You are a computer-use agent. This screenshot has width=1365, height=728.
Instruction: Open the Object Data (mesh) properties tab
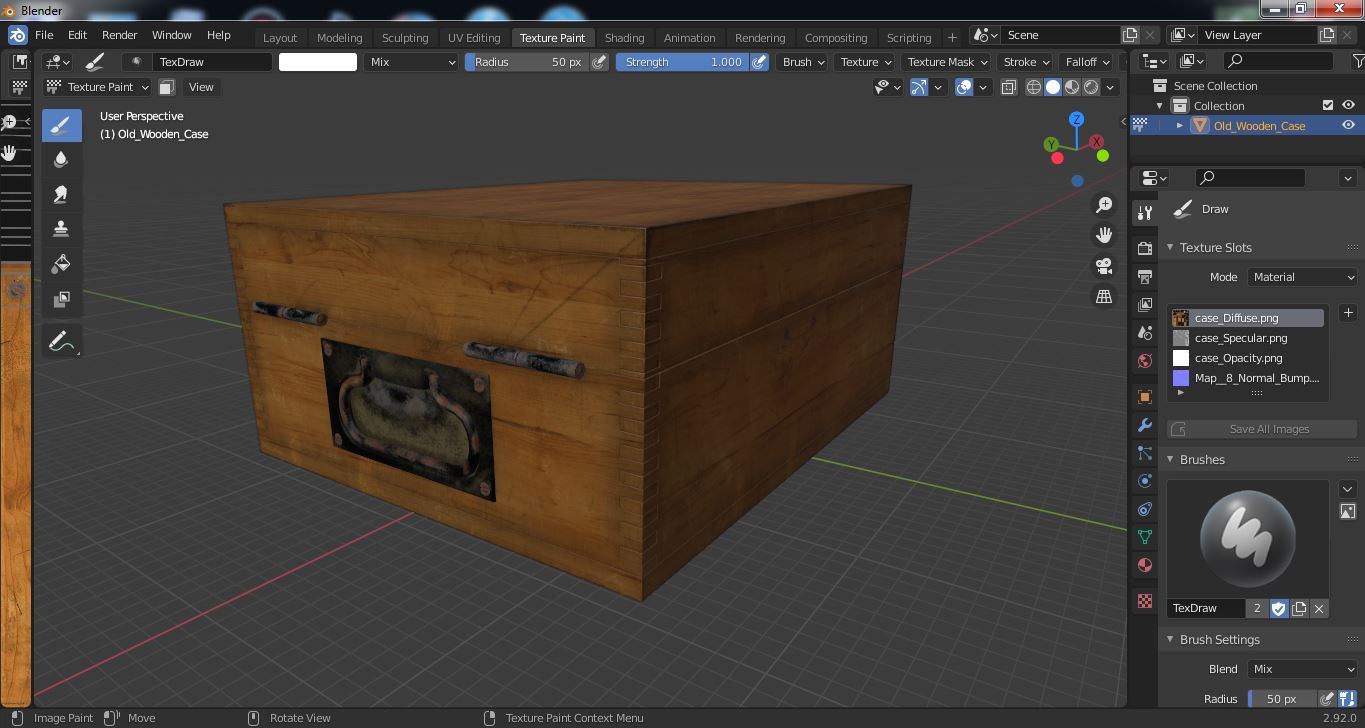[1145, 537]
